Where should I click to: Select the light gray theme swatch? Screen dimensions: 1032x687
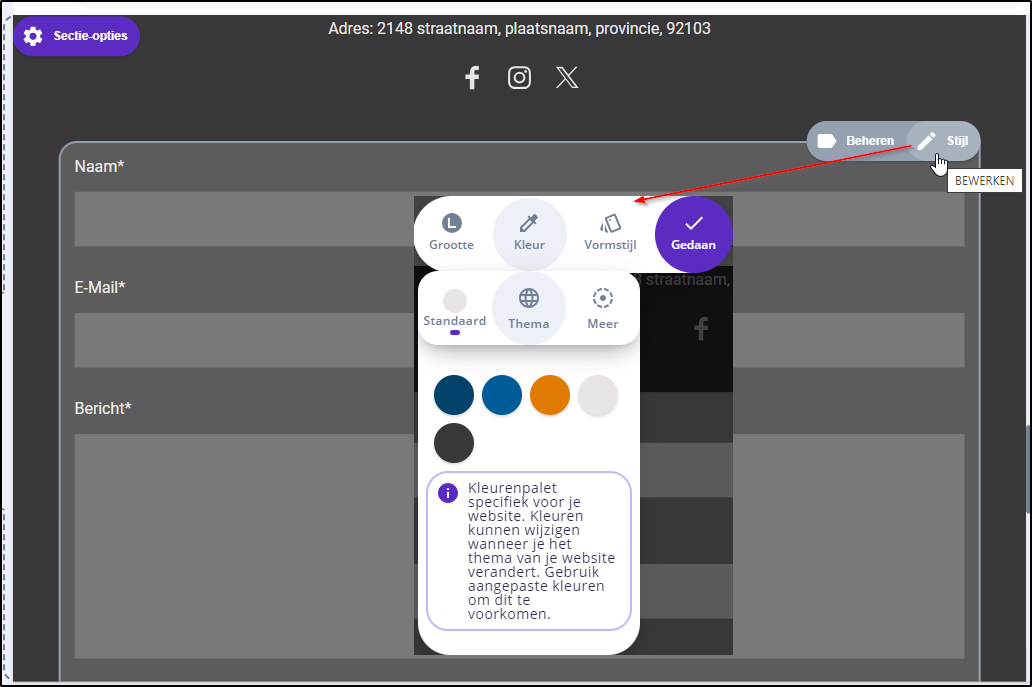pyautogui.click(x=598, y=395)
